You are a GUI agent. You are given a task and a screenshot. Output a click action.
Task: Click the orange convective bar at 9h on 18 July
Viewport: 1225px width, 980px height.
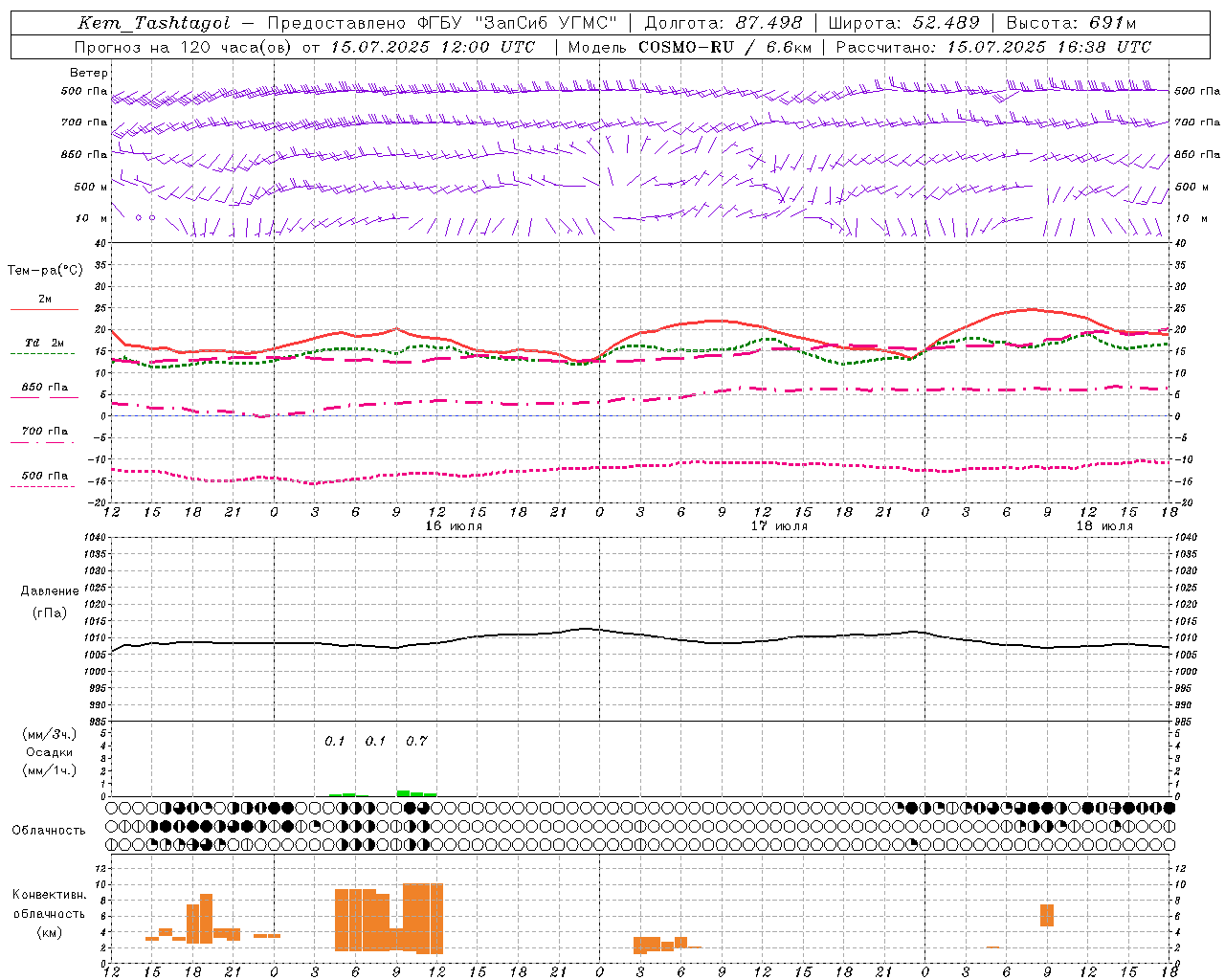1047,915
